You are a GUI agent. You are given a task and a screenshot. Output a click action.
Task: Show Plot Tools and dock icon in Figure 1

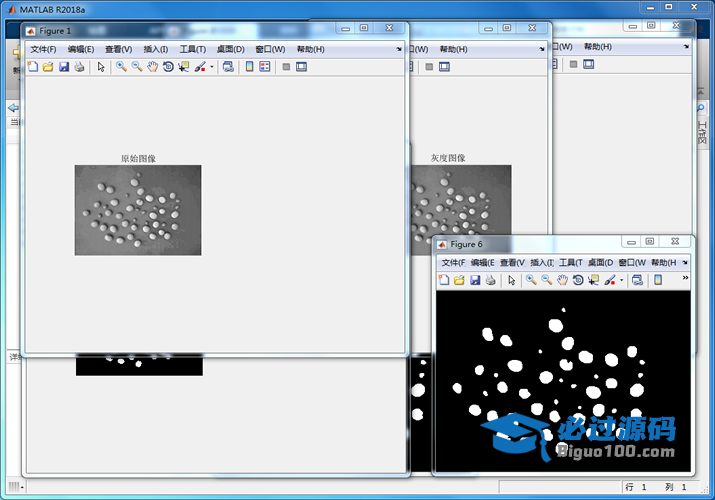click(301, 67)
